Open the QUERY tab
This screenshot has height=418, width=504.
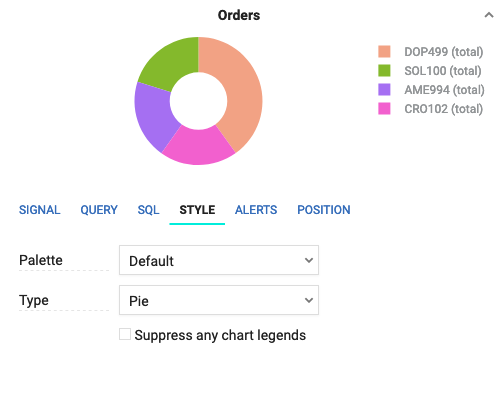(x=99, y=210)
